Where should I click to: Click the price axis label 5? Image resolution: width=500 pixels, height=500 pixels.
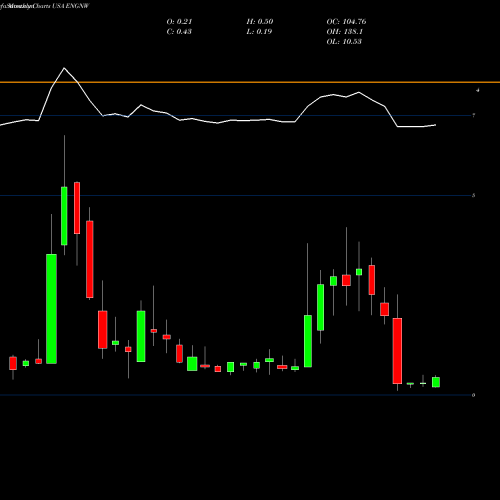[x=473, y=195]
